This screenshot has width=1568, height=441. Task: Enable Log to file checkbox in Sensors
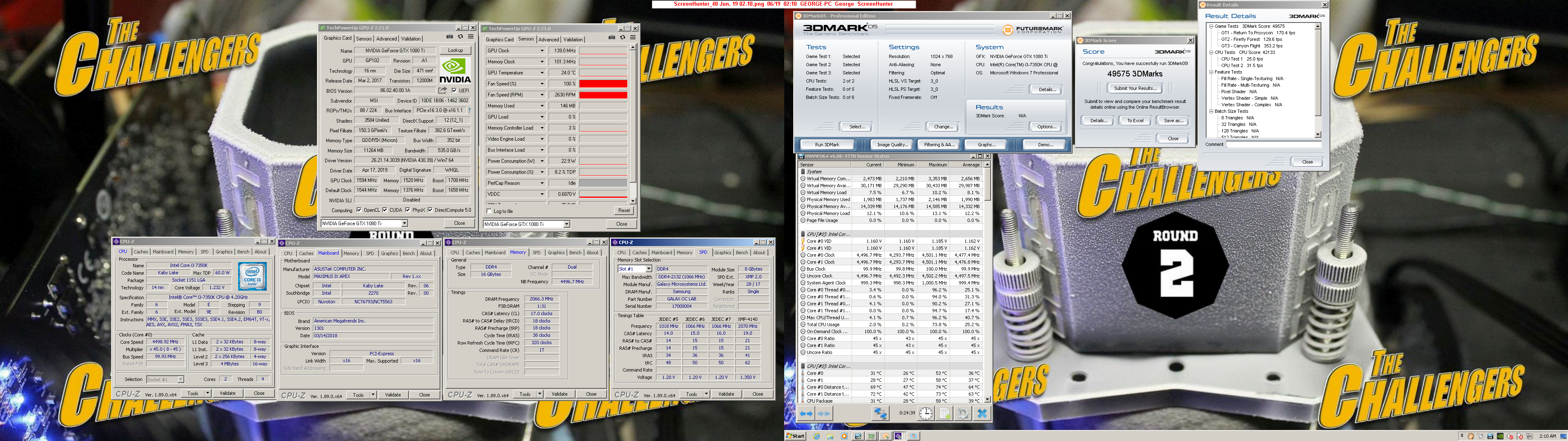[489, 211]
